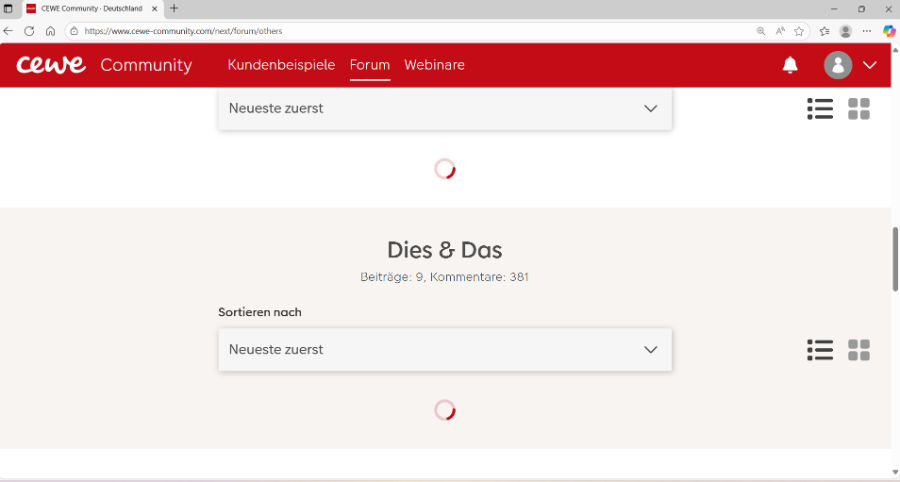Image resolution: width=900 pixels, height=482 pixels.
Task: Click the browser refresh icon
Action: [29, 31]
